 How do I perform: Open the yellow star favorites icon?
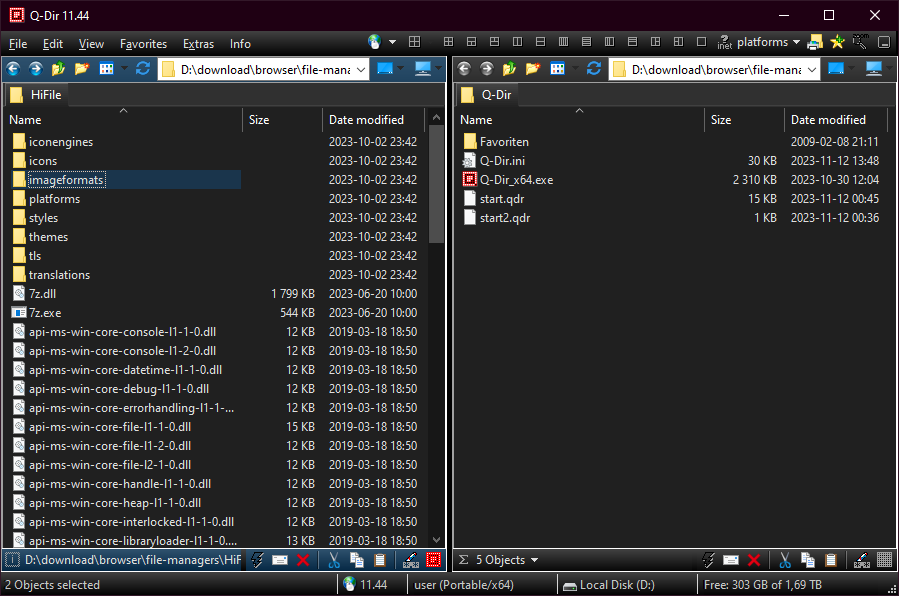click(x=838, y=42)
